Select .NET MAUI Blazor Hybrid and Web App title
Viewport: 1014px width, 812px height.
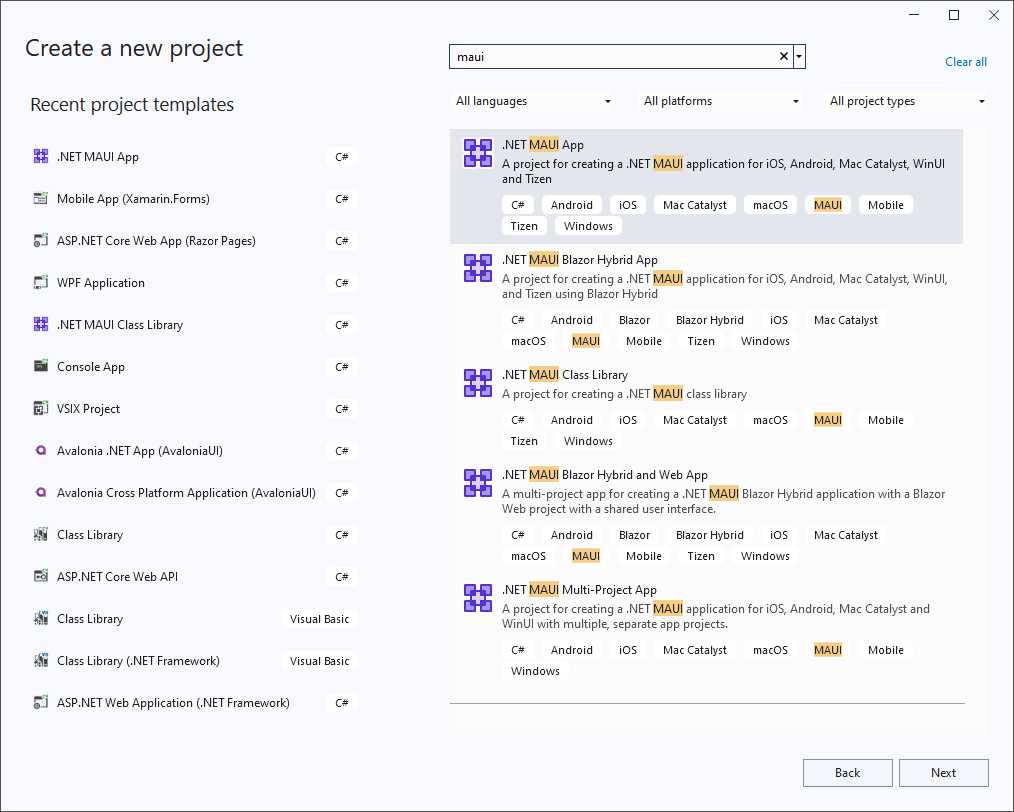(x=605, y=475)
